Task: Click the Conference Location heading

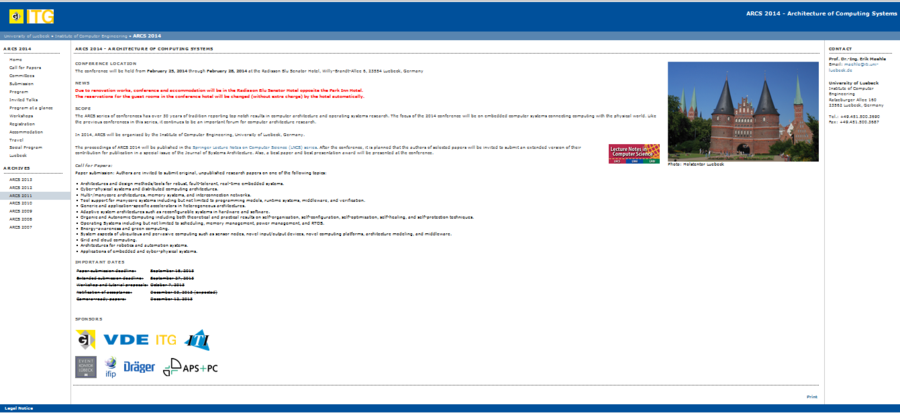Action: 106,63
